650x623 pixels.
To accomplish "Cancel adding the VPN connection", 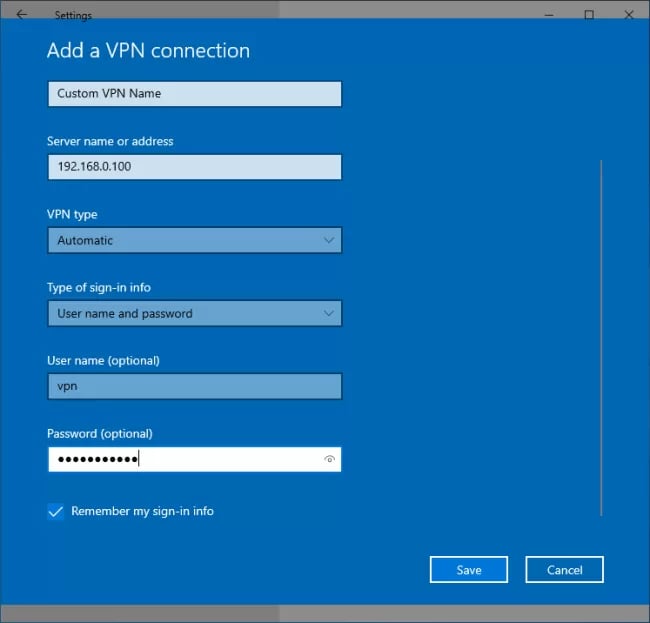I will tap(564, 570).
